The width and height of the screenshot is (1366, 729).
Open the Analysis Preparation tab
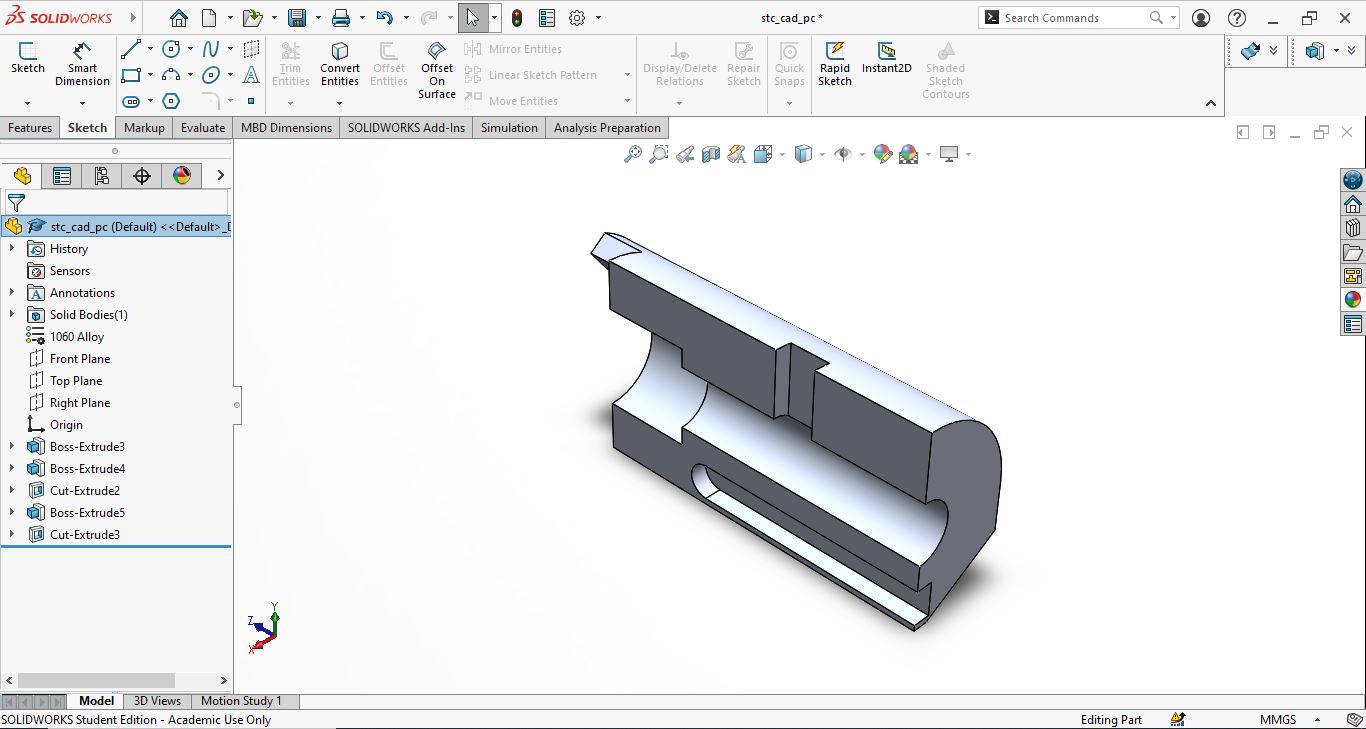[x=607, y=128]
